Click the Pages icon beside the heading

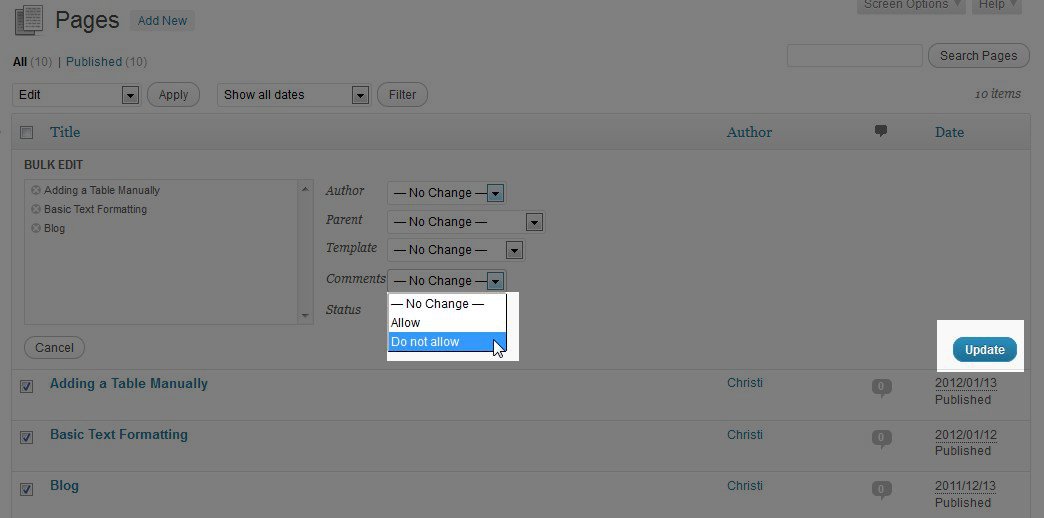pyautogui.click(x=29, y=19)
